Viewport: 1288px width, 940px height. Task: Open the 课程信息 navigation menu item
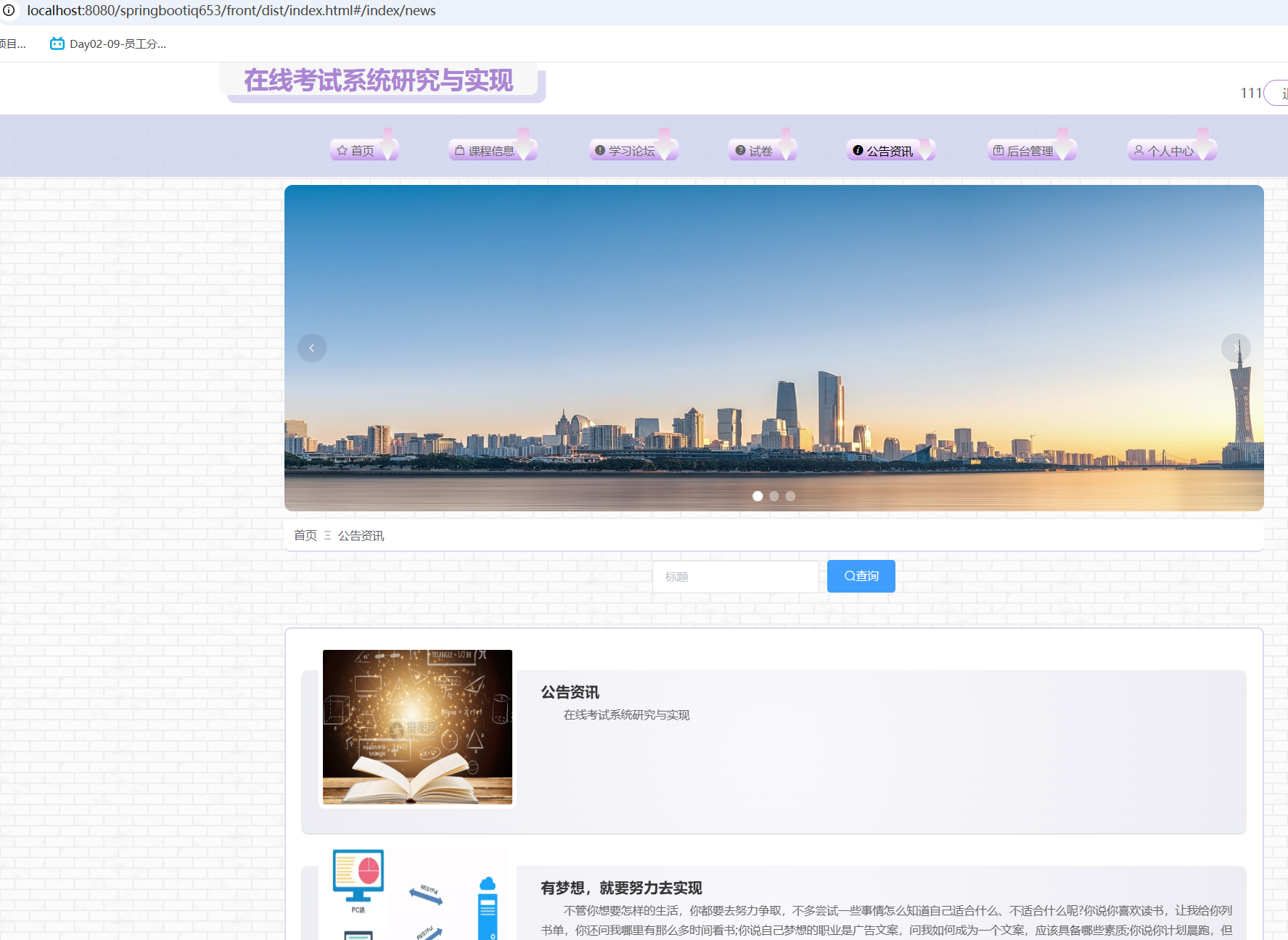491,150
